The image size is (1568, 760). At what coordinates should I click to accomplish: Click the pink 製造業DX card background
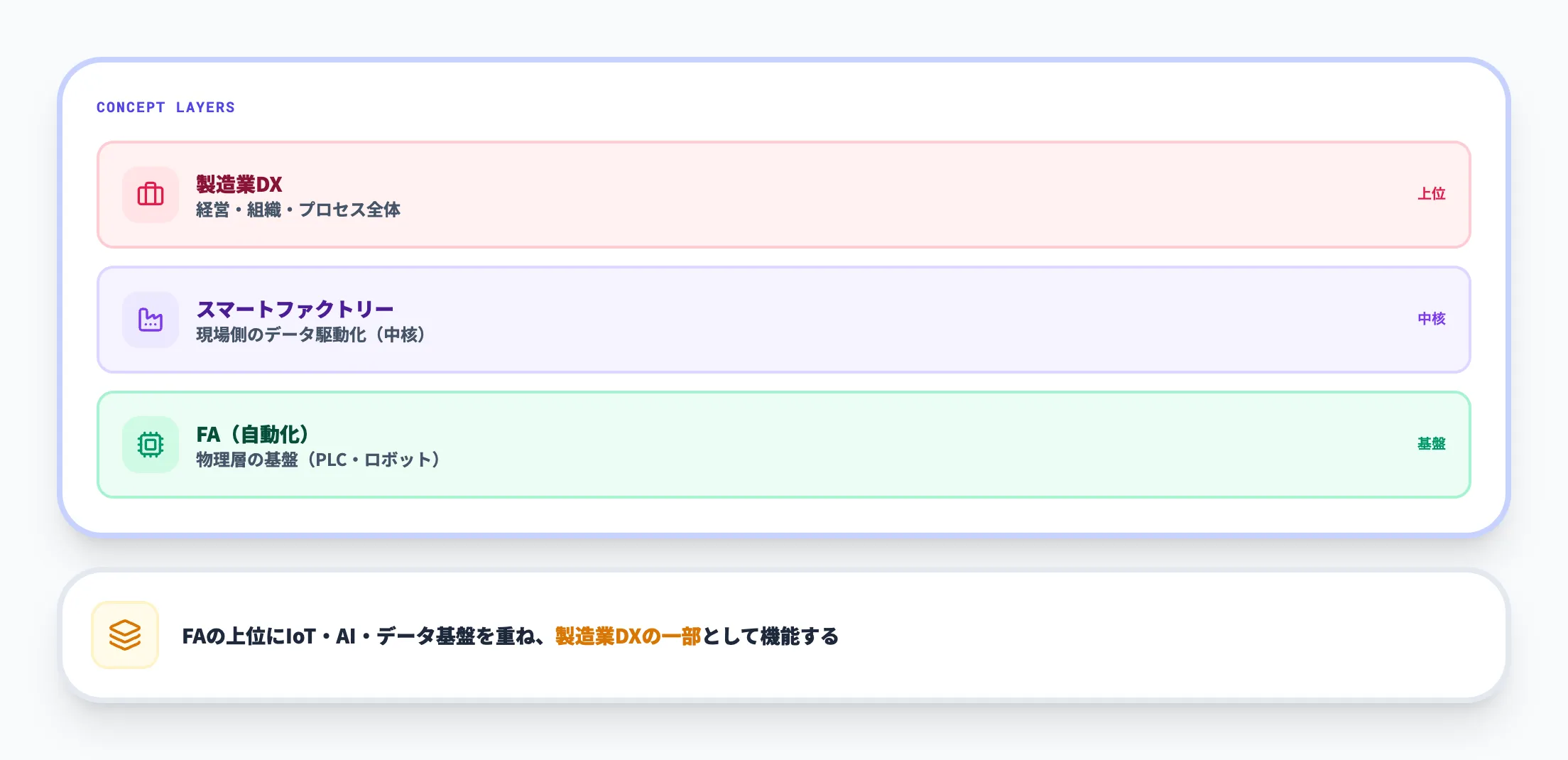coord(781,195)
